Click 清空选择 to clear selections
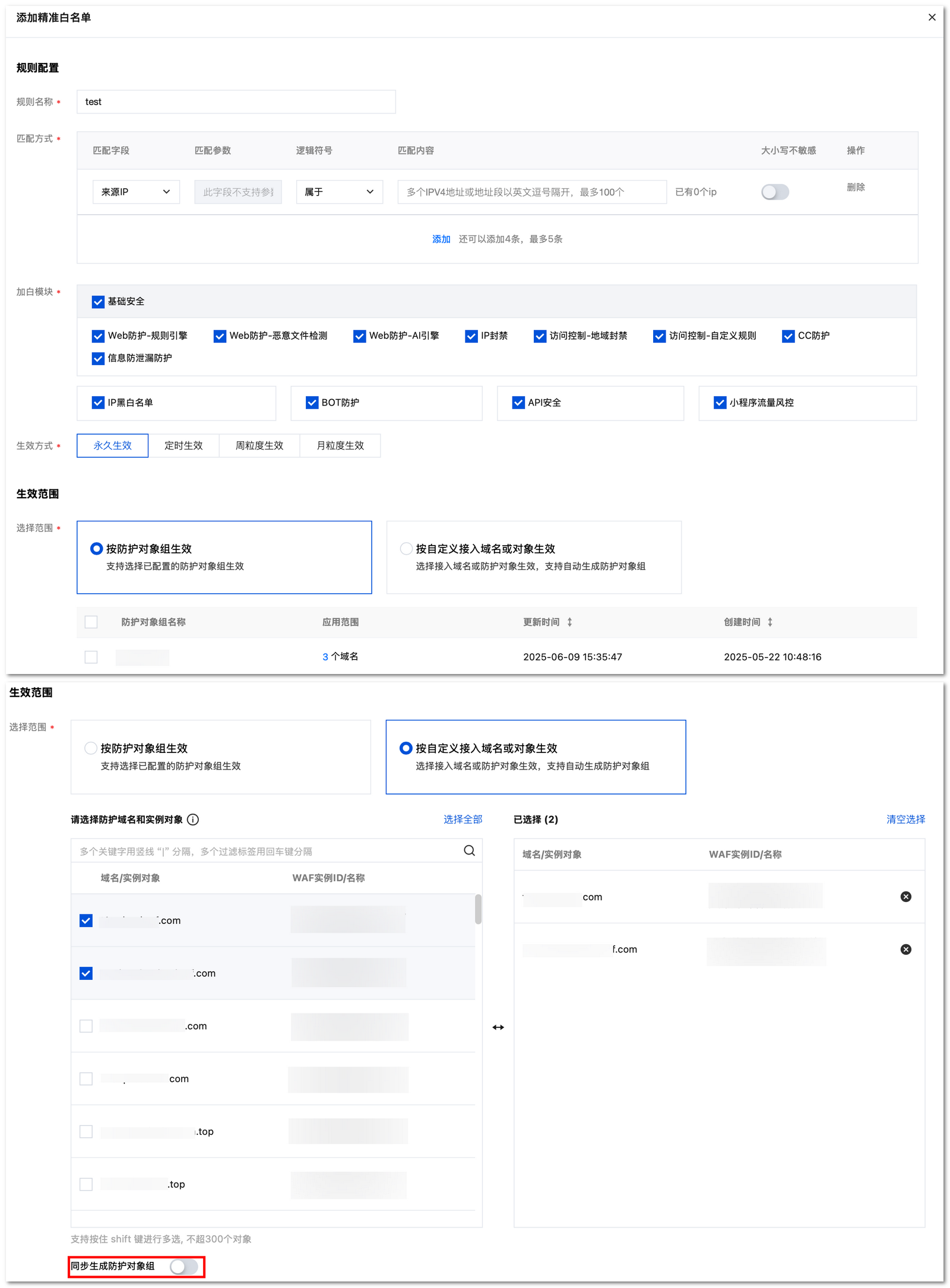Screen dimensions: 950x1288 click(905, 819)
